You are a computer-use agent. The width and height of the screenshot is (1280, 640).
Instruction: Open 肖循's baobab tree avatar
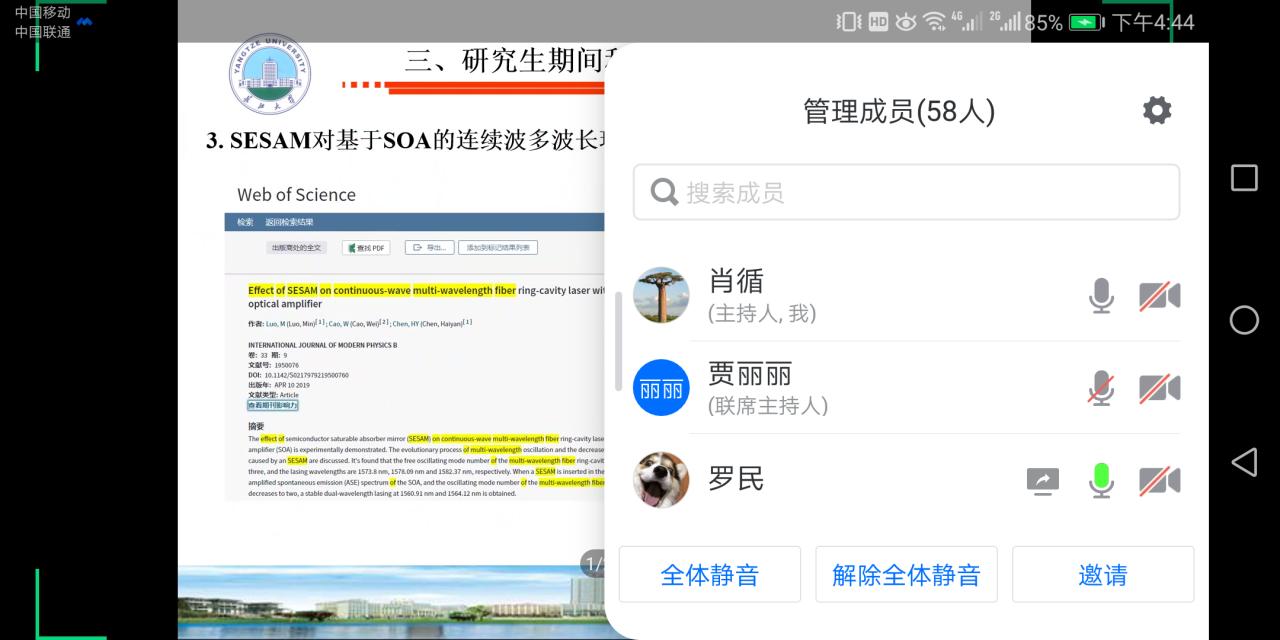click(661, 296)
